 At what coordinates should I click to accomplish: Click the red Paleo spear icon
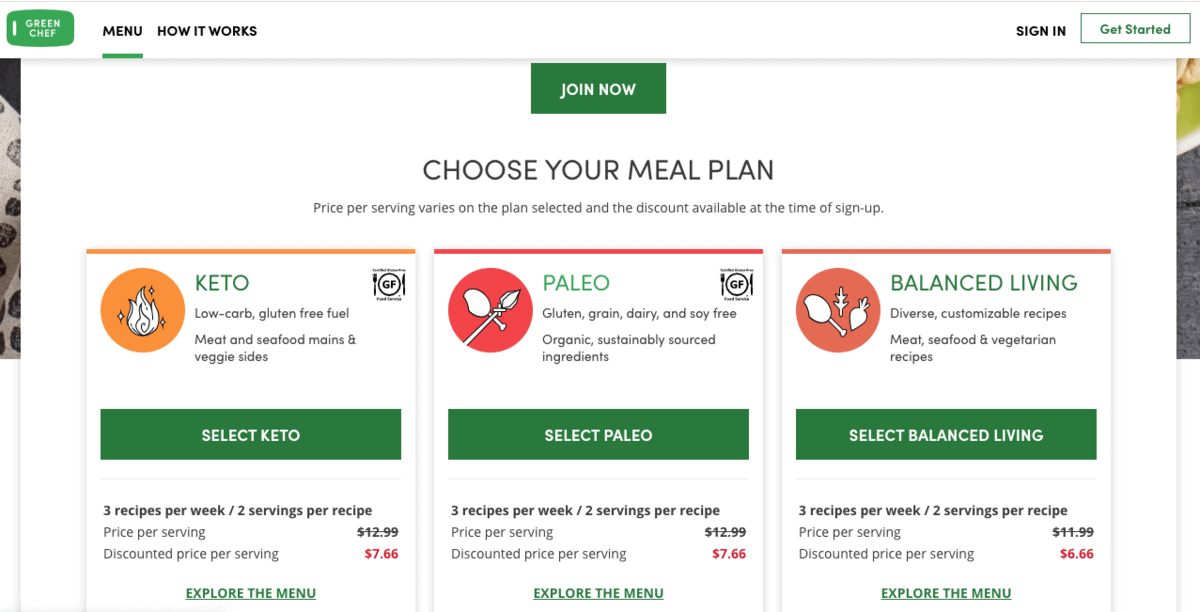pyautogui.click(x=490, y=310)
